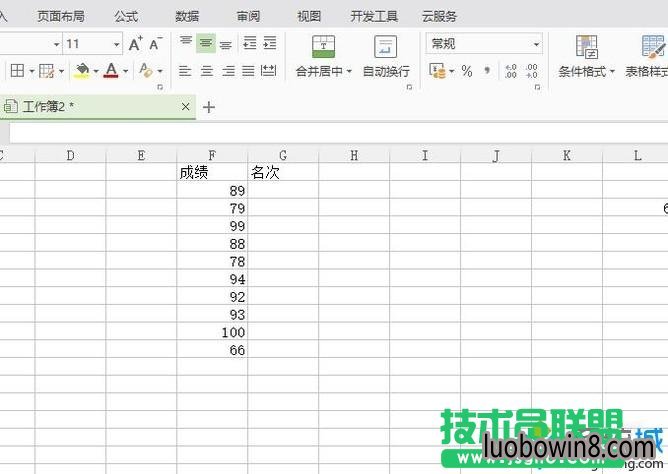Open the 合并居中 dropdown arrow

(x=349, y=71)
